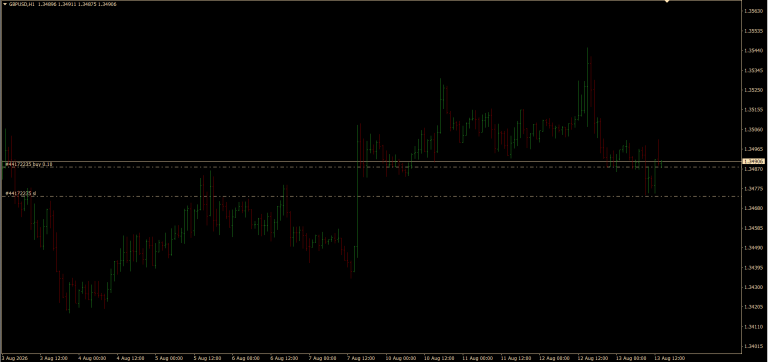This screenshot has height=362, width=768.
Task: Click the 5 Aug 00:00 time label
Action: point(169,358)
